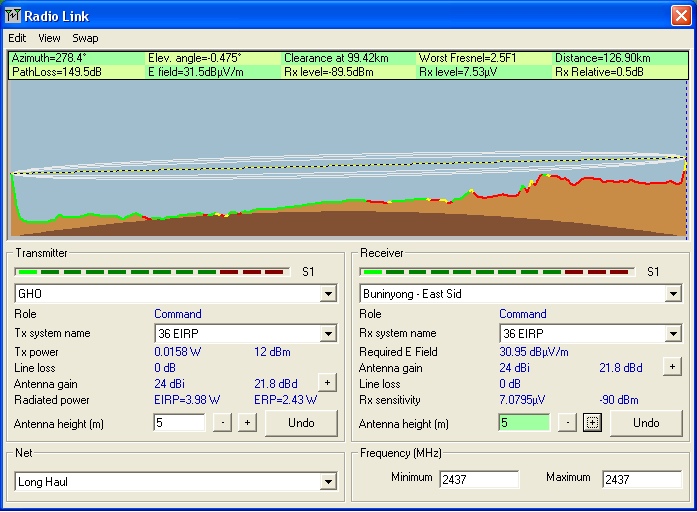
Task: Click the transmitter Line loss 0 dB value
Action: click(x=165, y=368)
